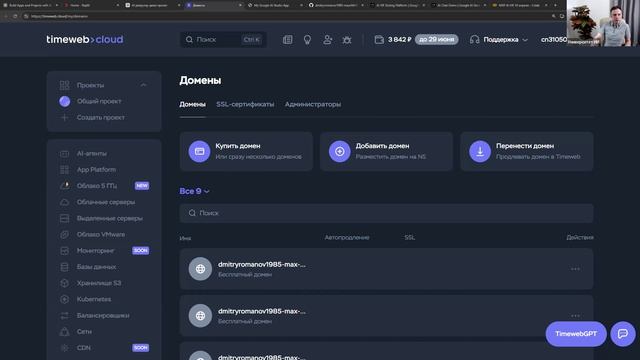Click Перенести домен button
Image resolution: width=640 pixels, height=360 pixels.
pyautogui.click(x=527, y=151)
